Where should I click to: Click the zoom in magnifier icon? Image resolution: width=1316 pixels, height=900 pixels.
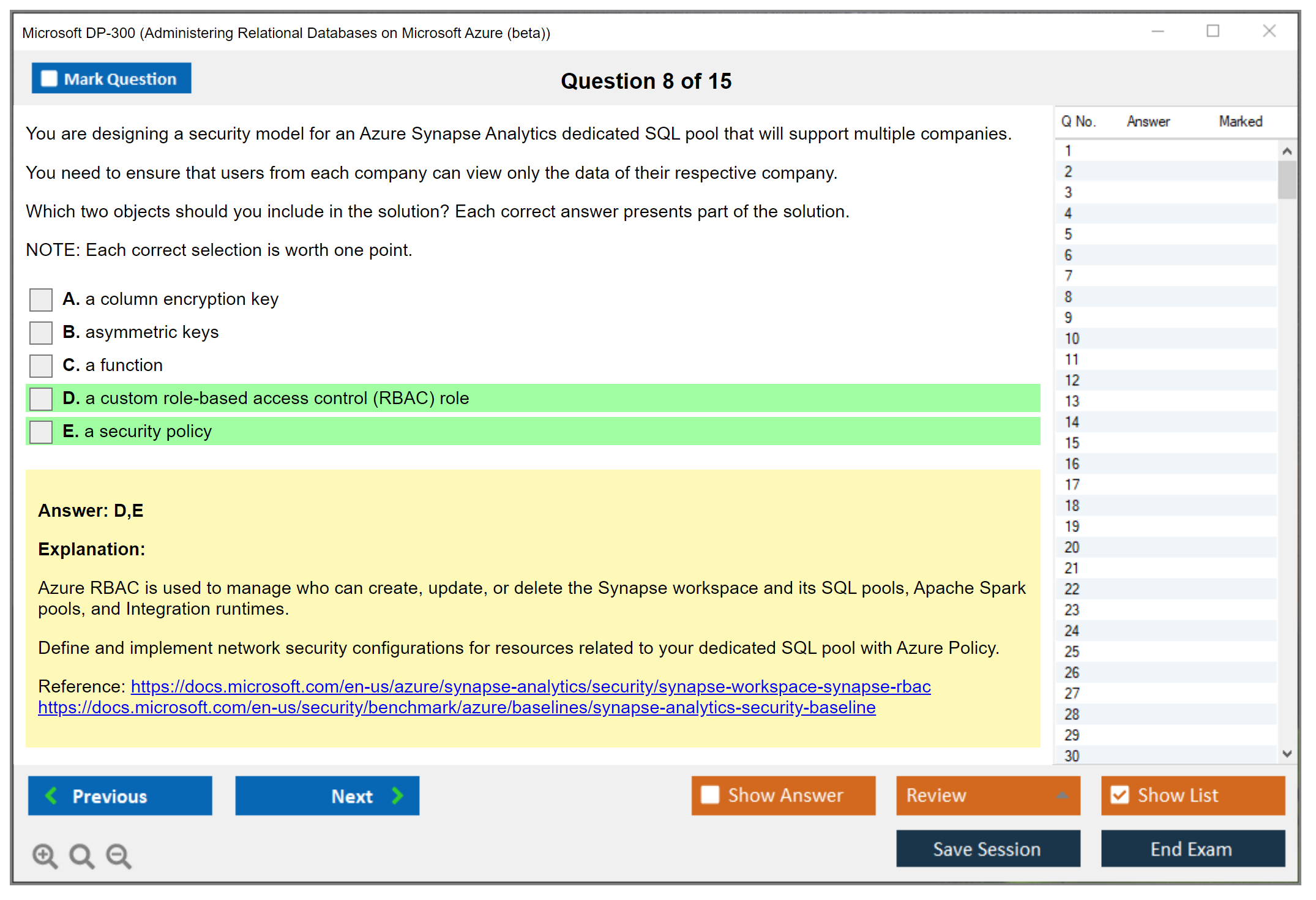(x=45, y=855)
